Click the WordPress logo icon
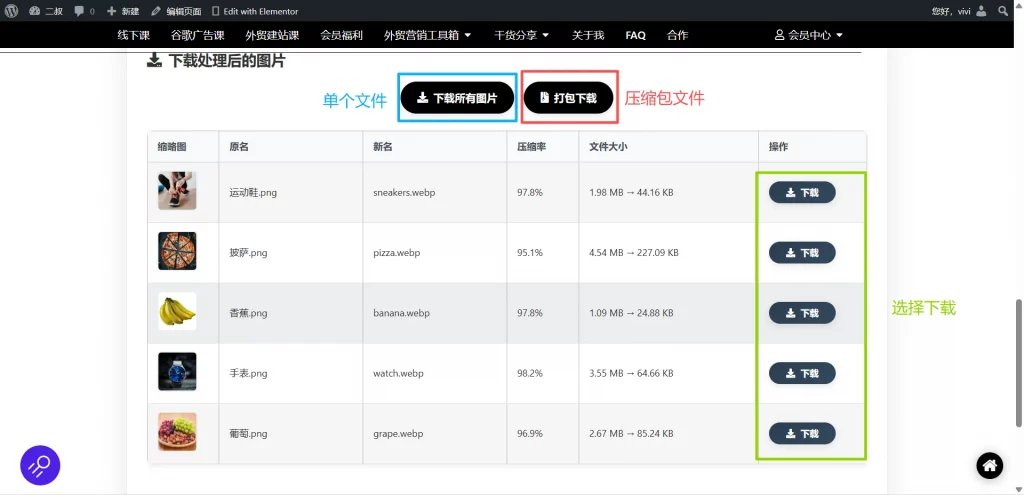1024x495 pixels. pos(10,11)
